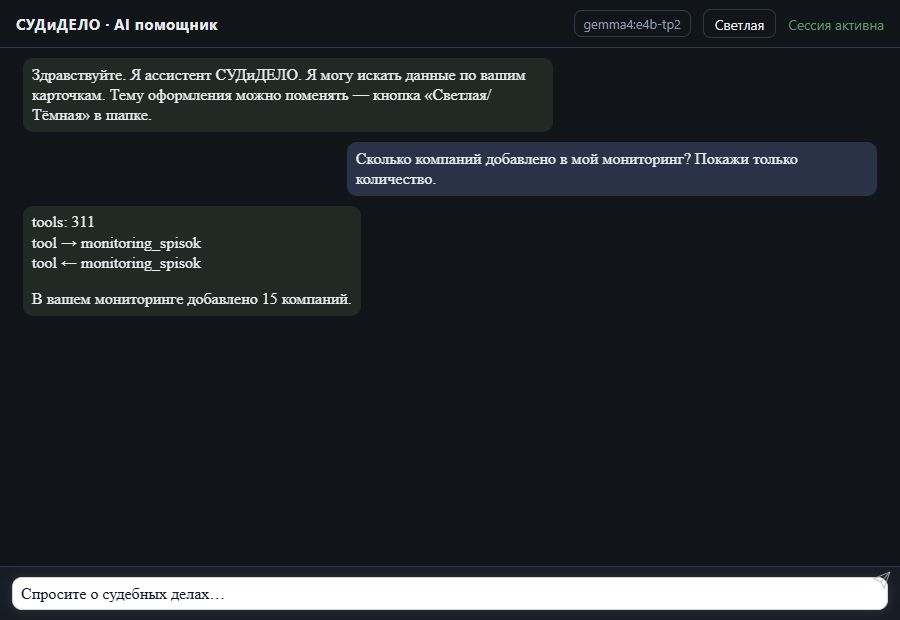Click the 'Сессия активна' status text
Screen dimensions: 900x620
[836, 25]
